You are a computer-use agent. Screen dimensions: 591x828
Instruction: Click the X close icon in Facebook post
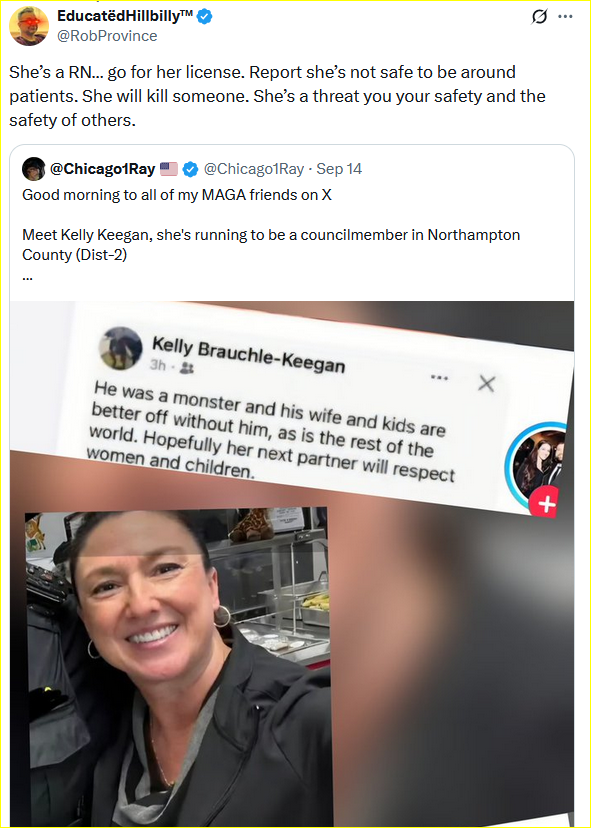(x=486, y=384)
